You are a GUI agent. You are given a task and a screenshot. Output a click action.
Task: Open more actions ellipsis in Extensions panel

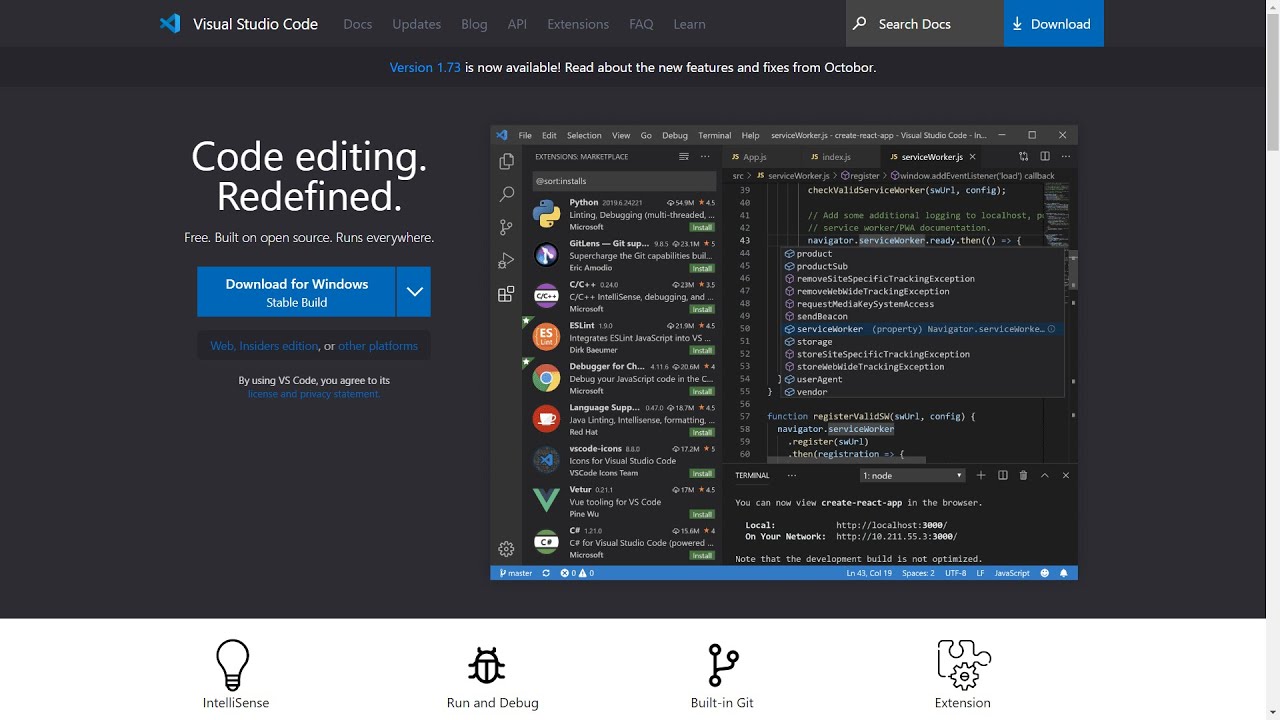705,157
